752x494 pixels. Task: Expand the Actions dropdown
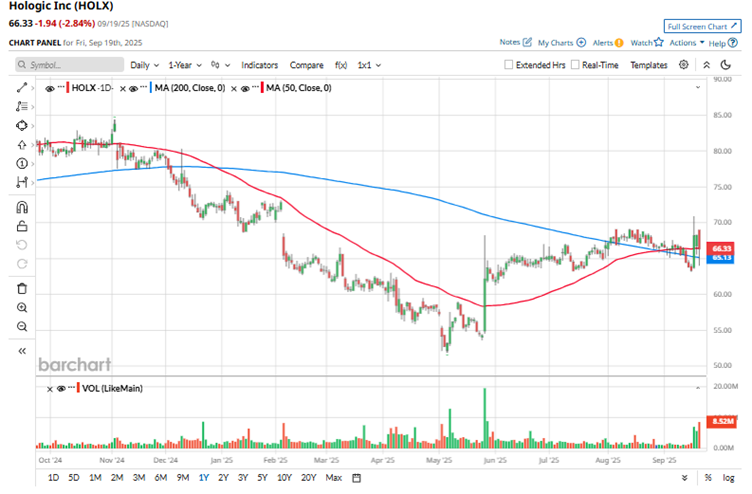point(687,43)
